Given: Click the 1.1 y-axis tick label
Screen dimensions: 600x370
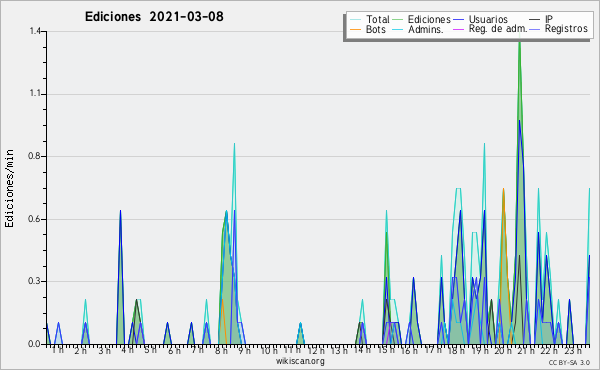Looking at the screenshot, I should pos(35,94).
